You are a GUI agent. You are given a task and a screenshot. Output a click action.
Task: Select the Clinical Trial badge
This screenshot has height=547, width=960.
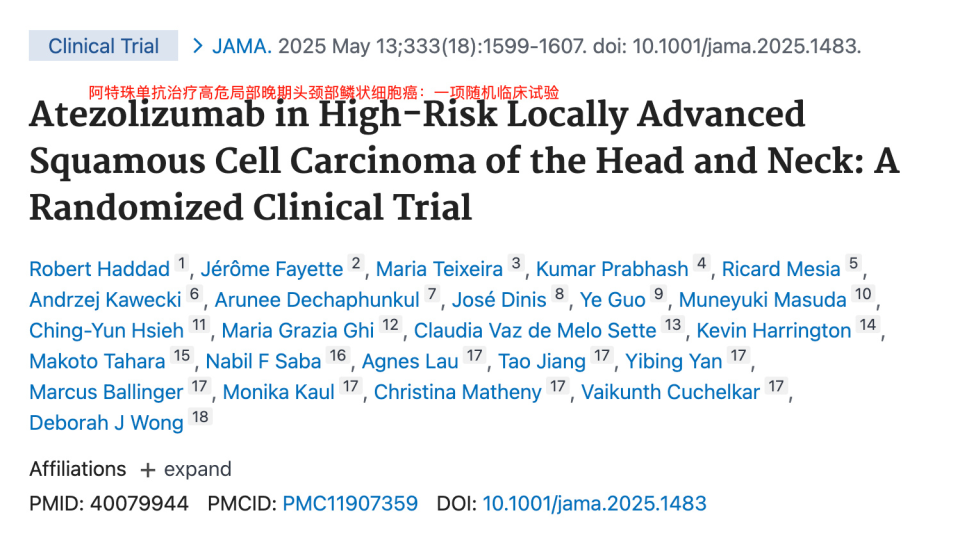pyautogui.click(x=103, y=46)
